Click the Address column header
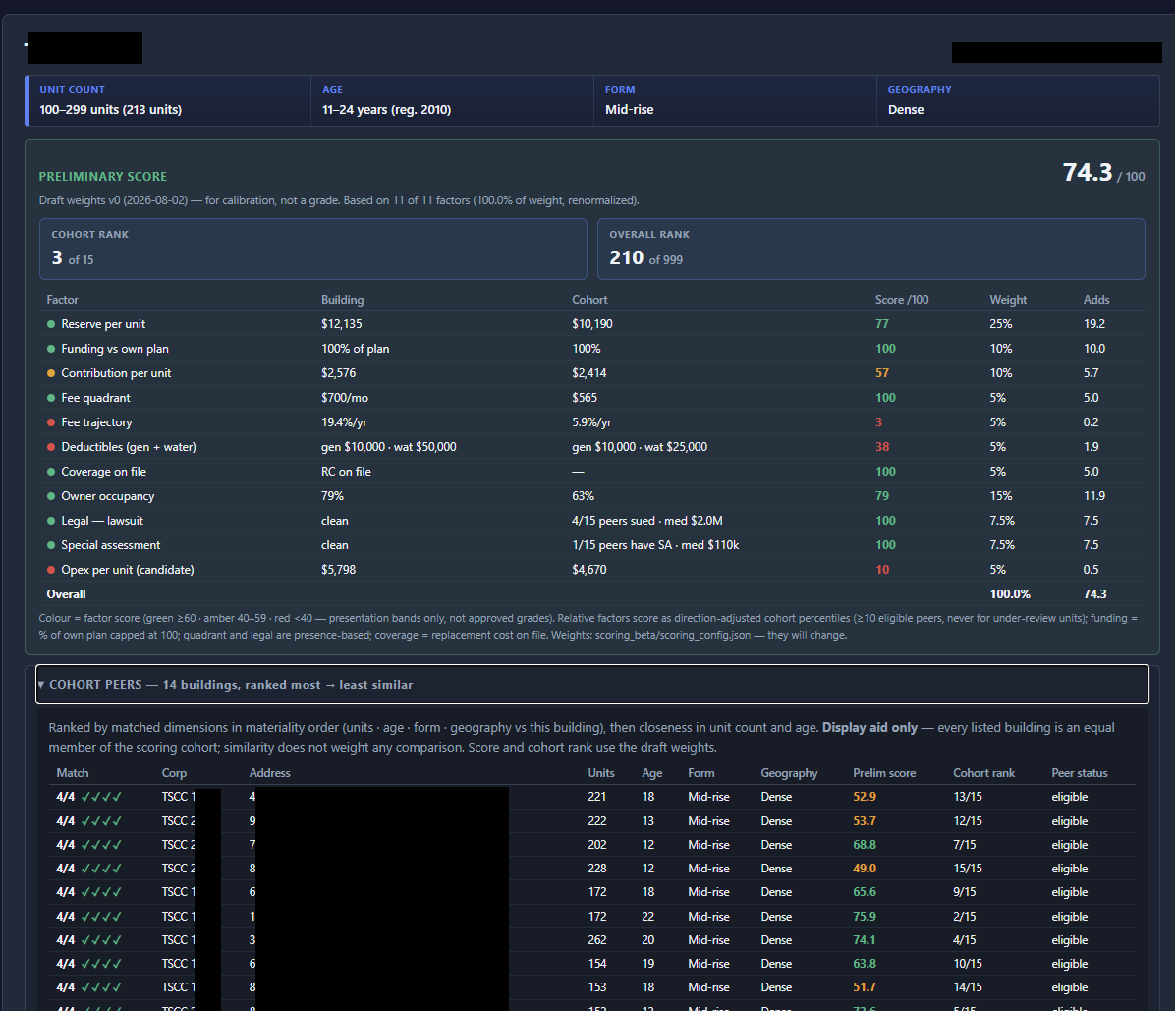 point(269,773)
